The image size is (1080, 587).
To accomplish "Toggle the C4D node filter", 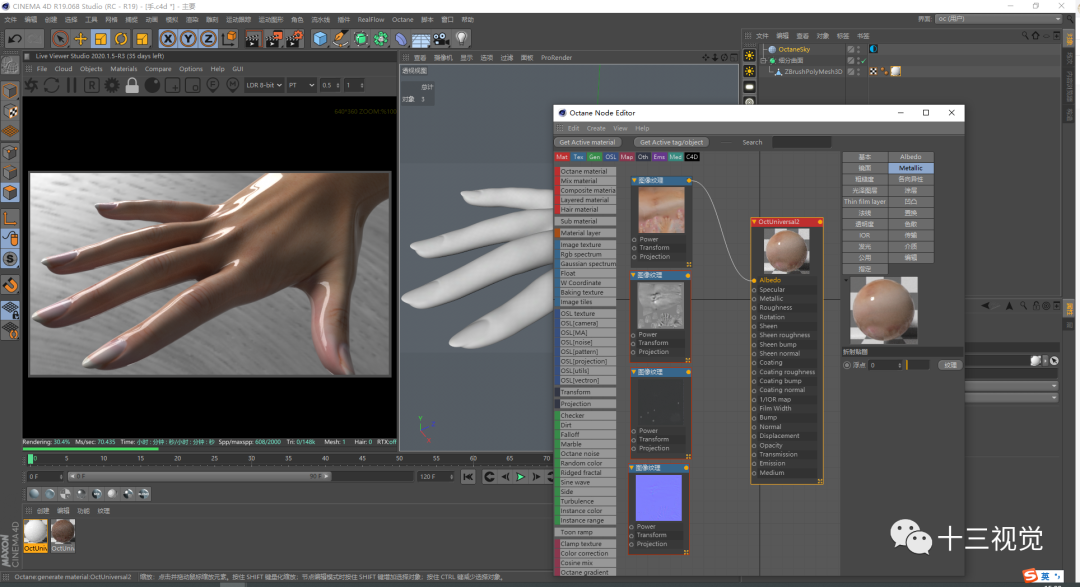I will pyautogui.click(x=692, y=157).
